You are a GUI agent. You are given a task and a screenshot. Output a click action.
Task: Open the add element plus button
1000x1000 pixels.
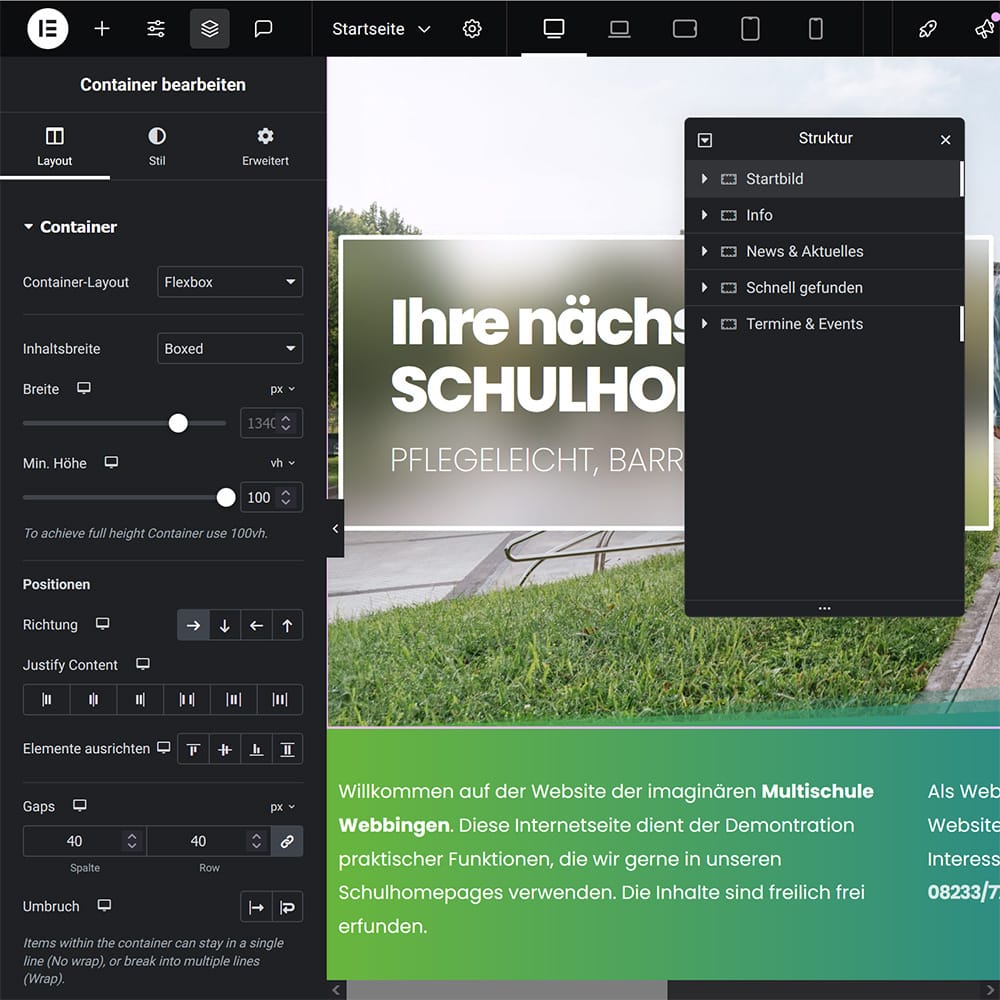[x=102, y=29]
